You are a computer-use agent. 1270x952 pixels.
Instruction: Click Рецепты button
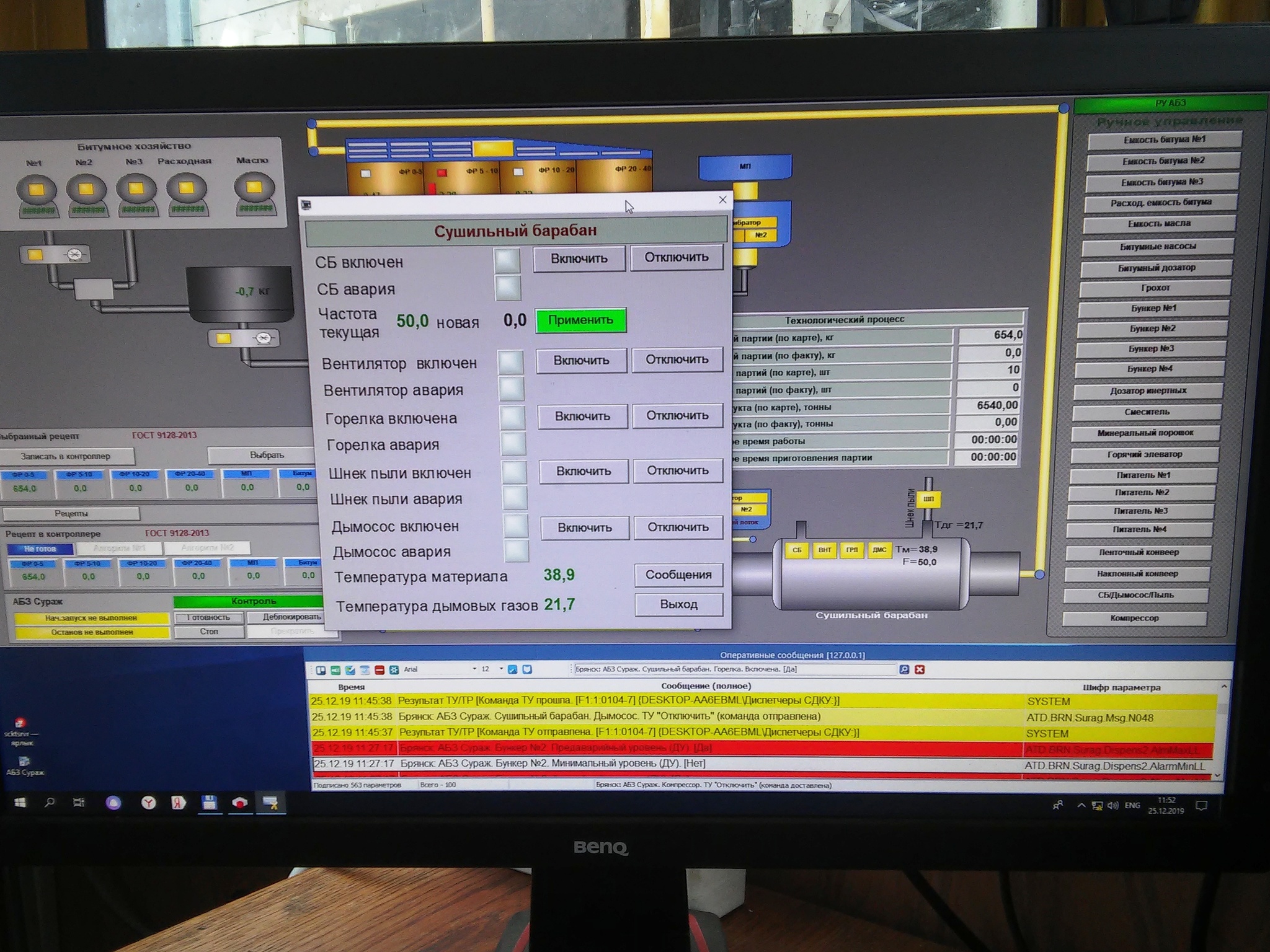(71, 514)
